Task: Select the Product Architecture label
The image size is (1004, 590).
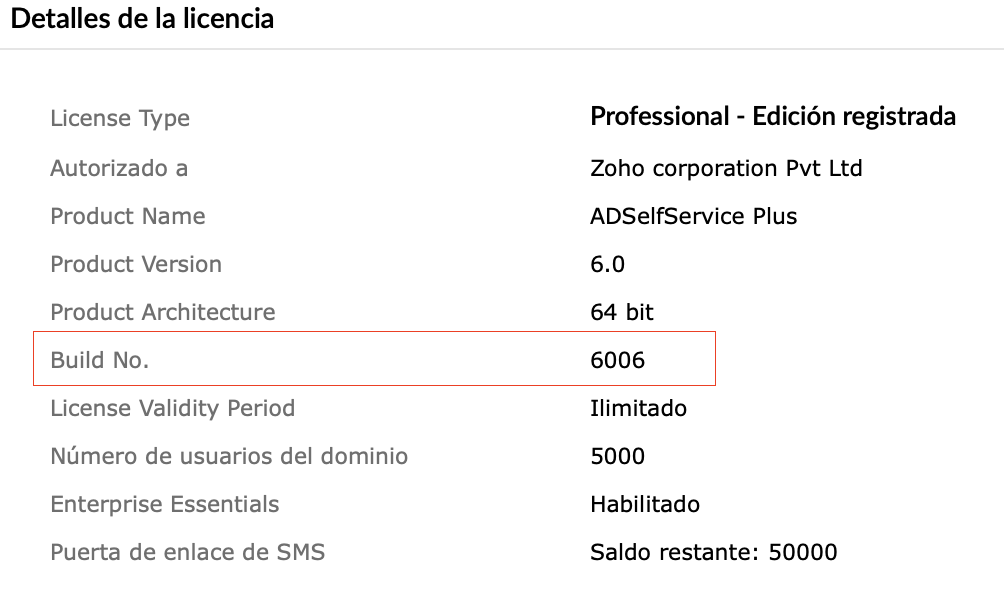Action: 163,312
